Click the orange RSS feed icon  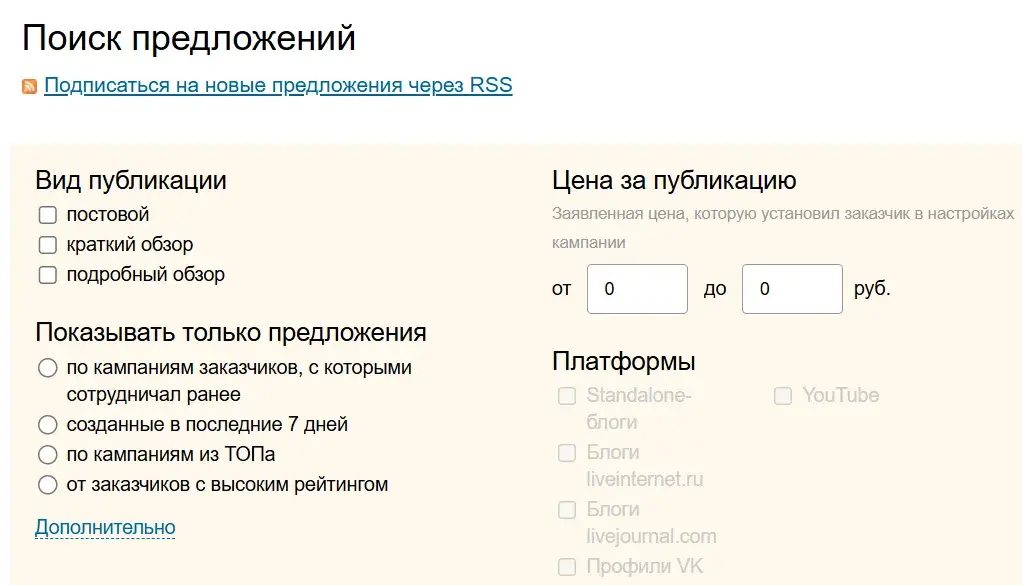29,87
